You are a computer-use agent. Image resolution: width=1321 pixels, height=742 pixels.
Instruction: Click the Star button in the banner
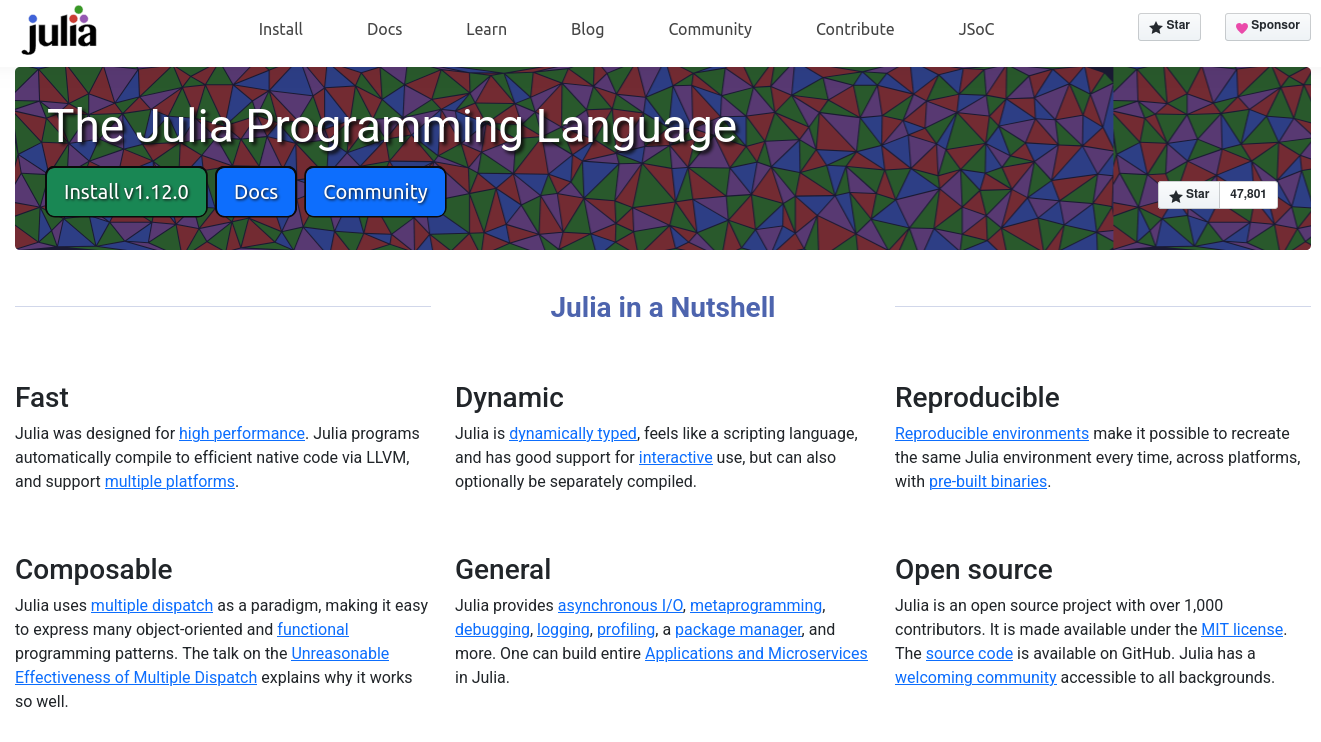pyautogui.click(x=1189, y=195)
